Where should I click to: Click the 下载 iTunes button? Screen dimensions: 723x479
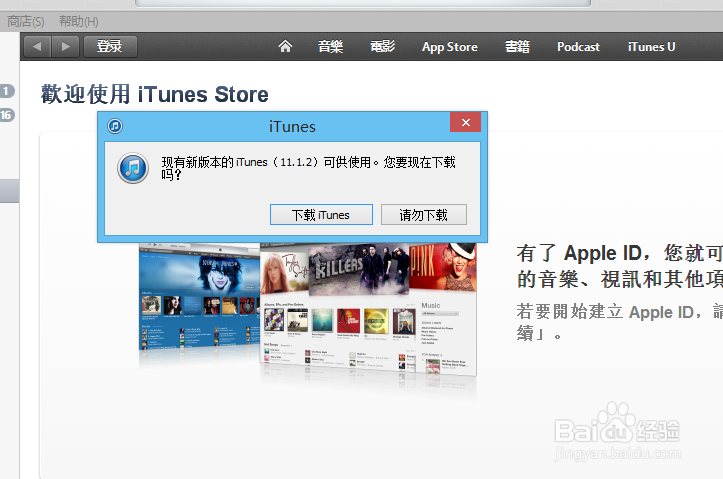pyautogui.click(x=321, y=215)
